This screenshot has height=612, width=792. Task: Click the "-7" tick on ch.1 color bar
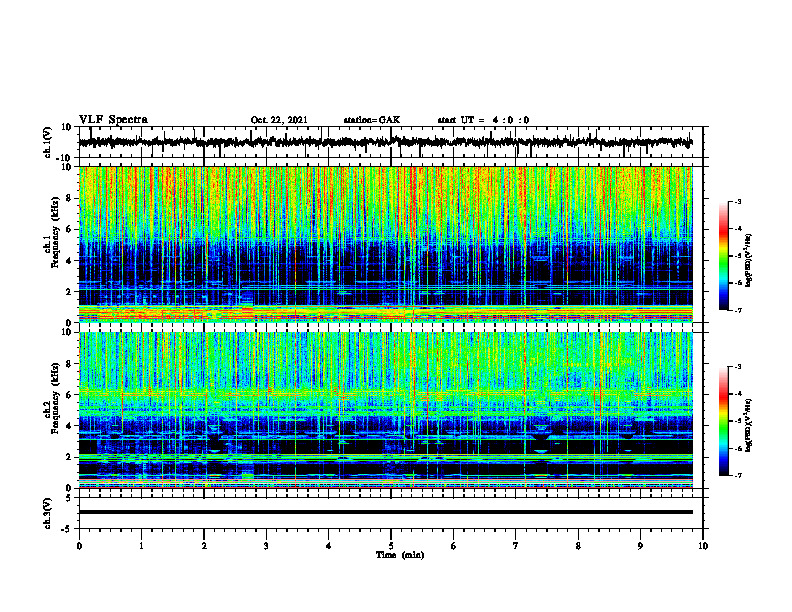coord(737,310)
